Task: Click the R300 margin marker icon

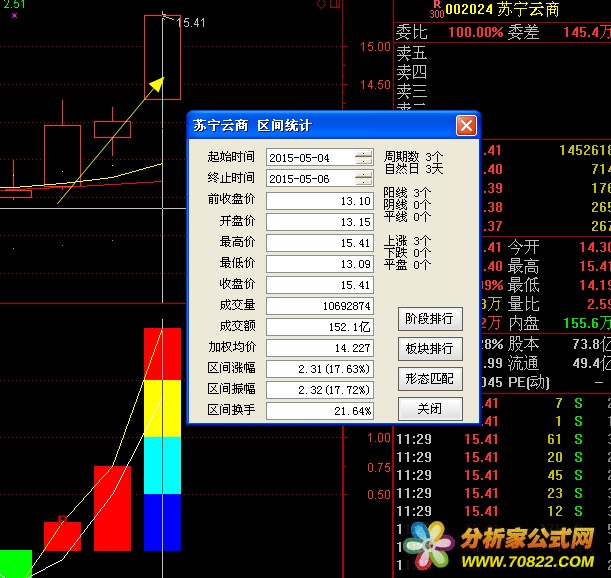Action: pos(437,9)
